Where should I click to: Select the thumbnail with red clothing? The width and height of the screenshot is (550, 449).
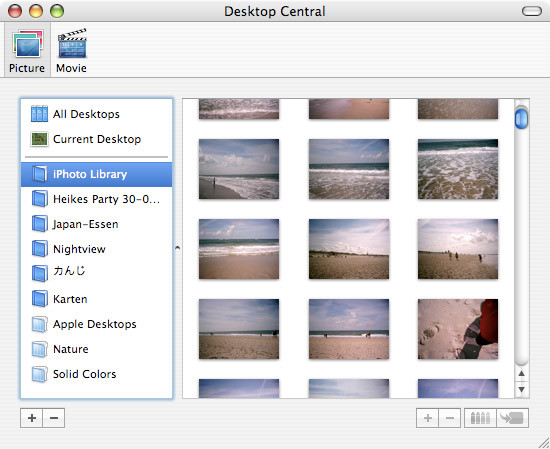[x=458, y=329]
